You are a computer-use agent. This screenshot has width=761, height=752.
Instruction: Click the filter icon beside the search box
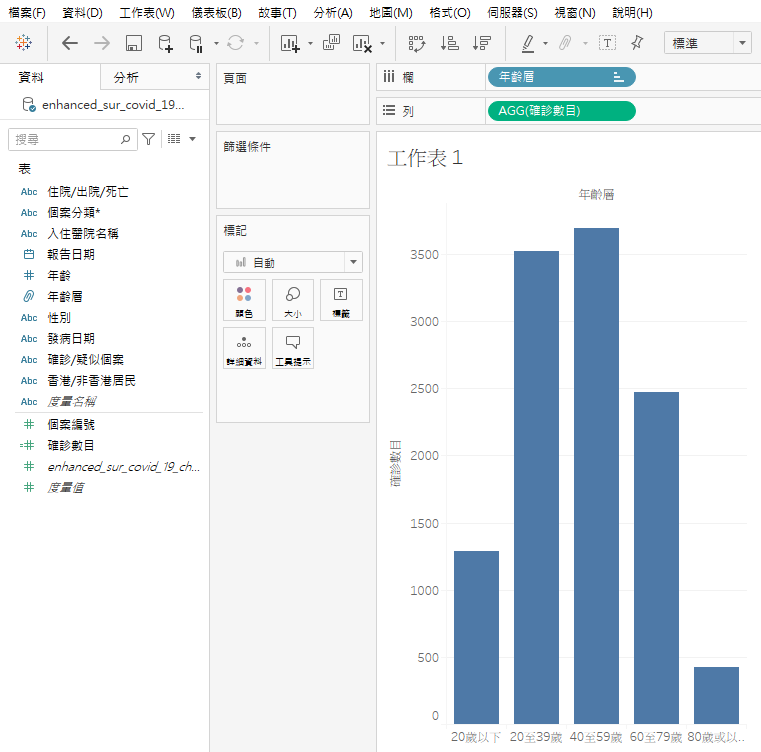coord(148,139)
